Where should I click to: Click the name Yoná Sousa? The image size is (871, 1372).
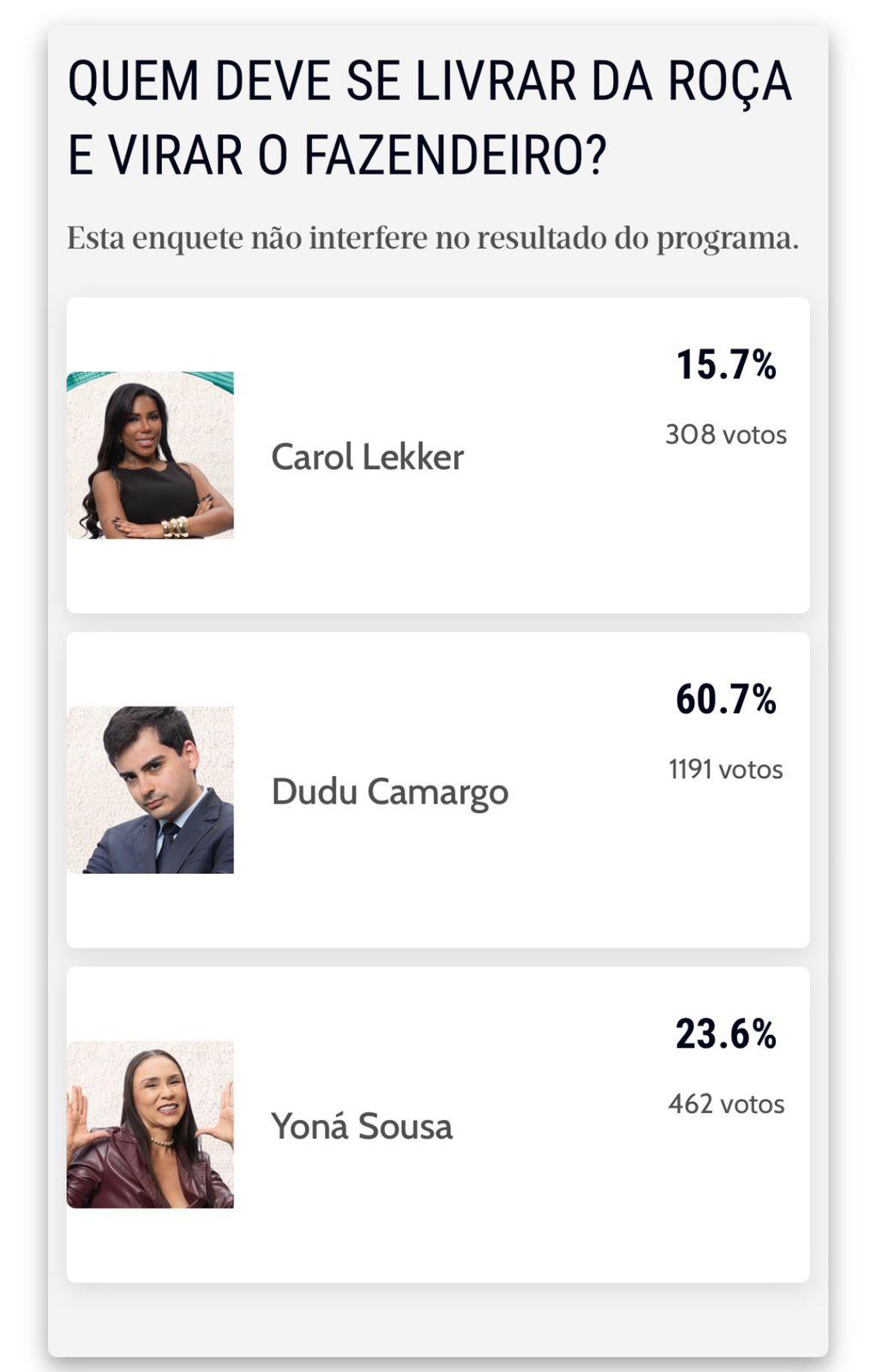coord(362,1128)
